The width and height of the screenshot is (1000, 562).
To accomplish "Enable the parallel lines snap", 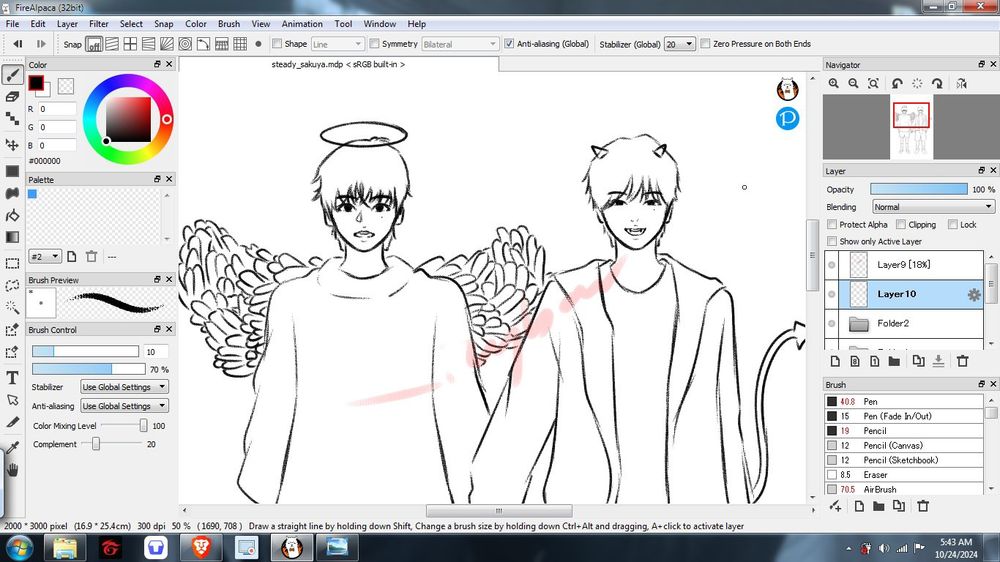I will pos(112,44).
